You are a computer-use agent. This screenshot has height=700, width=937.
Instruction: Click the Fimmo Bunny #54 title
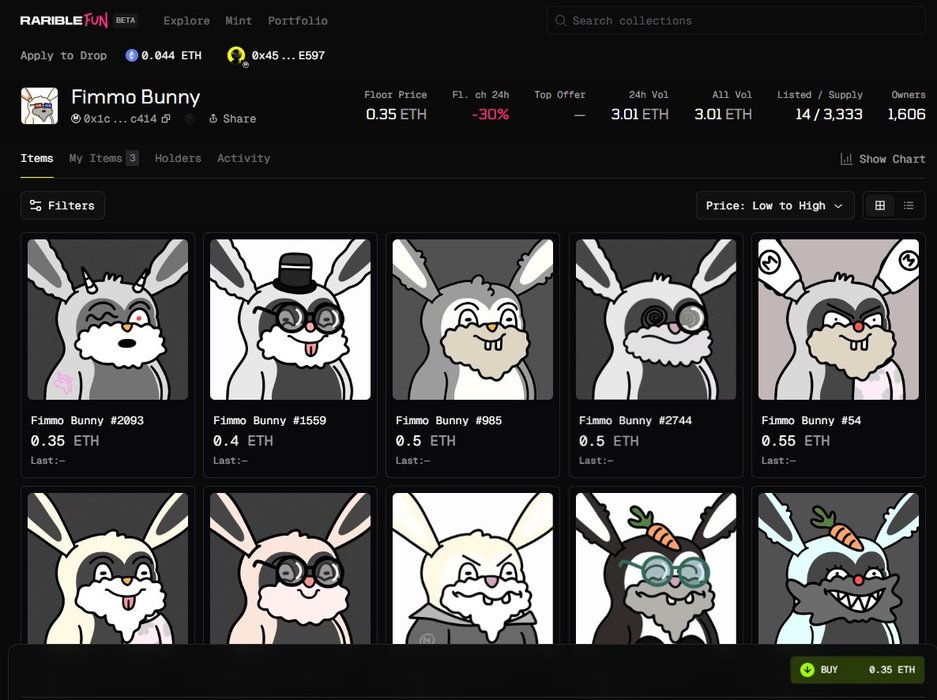click(x=811, y=420)
